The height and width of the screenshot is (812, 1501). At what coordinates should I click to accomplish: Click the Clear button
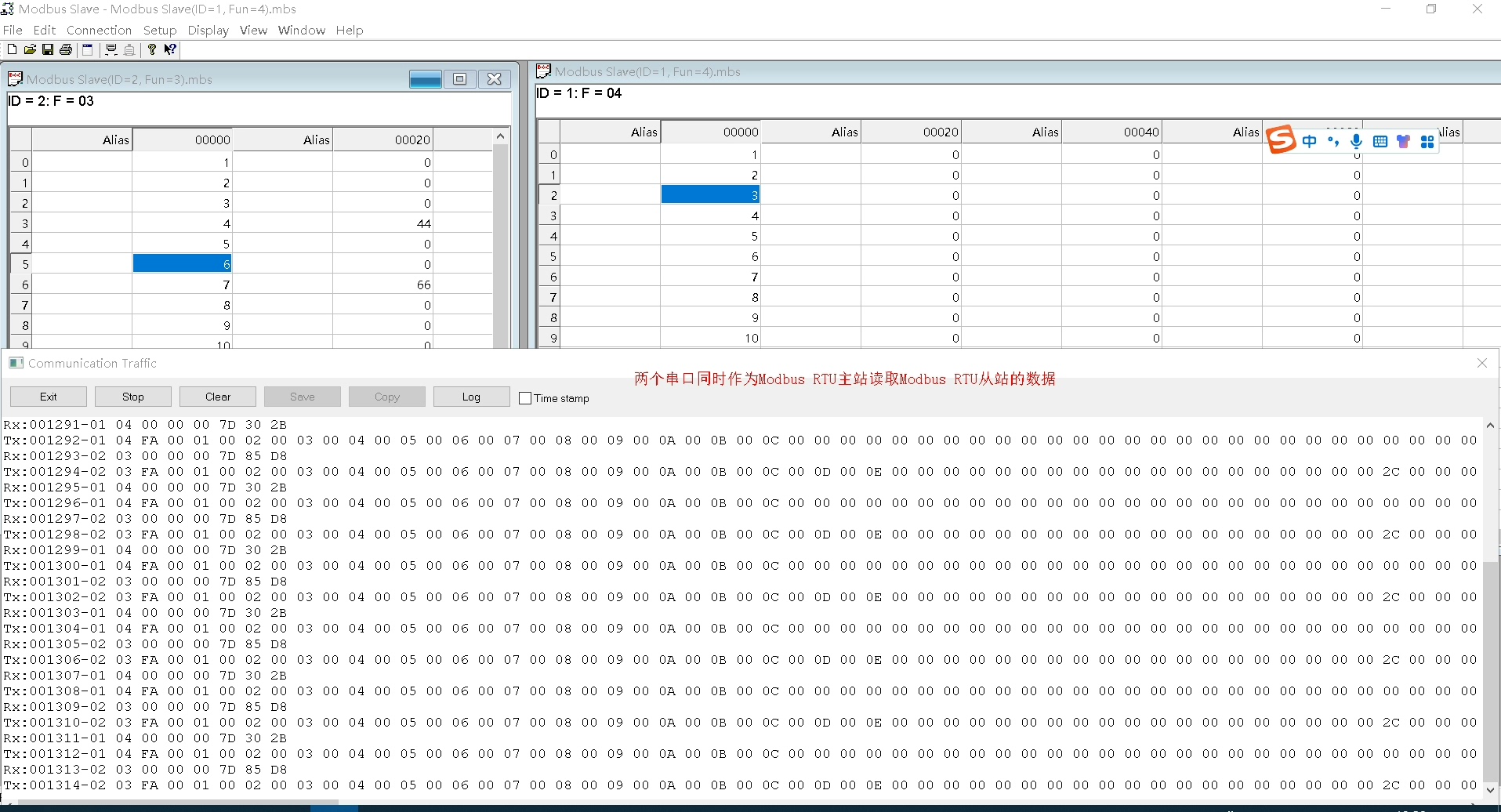coord(218,397)
